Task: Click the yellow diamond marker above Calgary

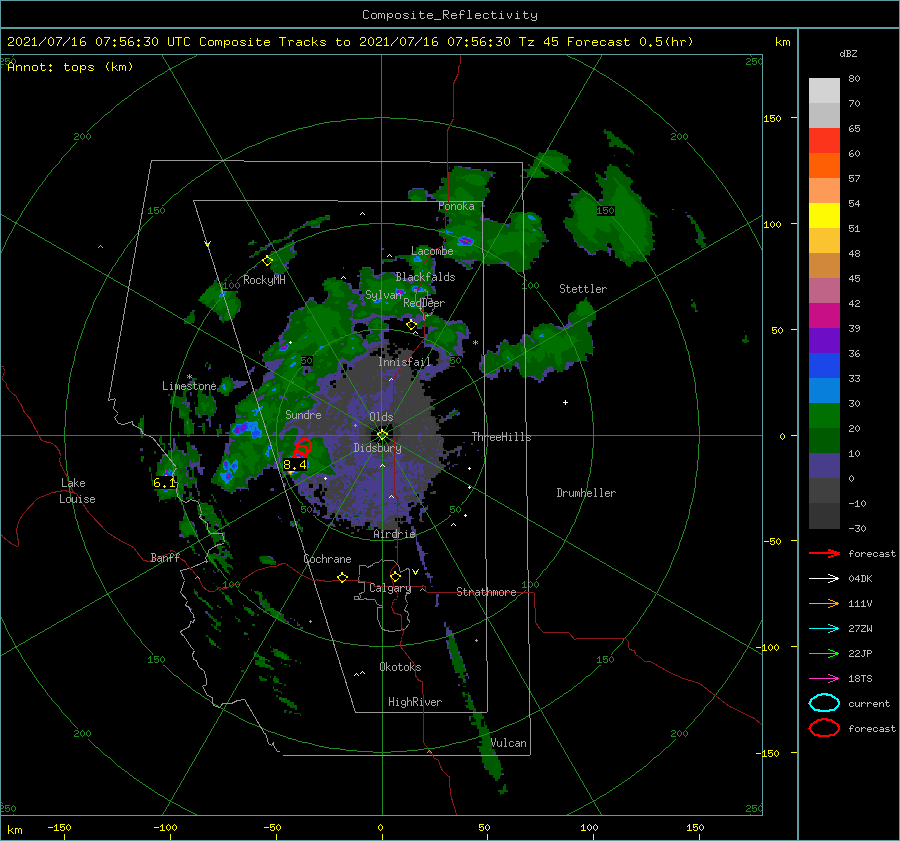Action: (x=395, y=576)
